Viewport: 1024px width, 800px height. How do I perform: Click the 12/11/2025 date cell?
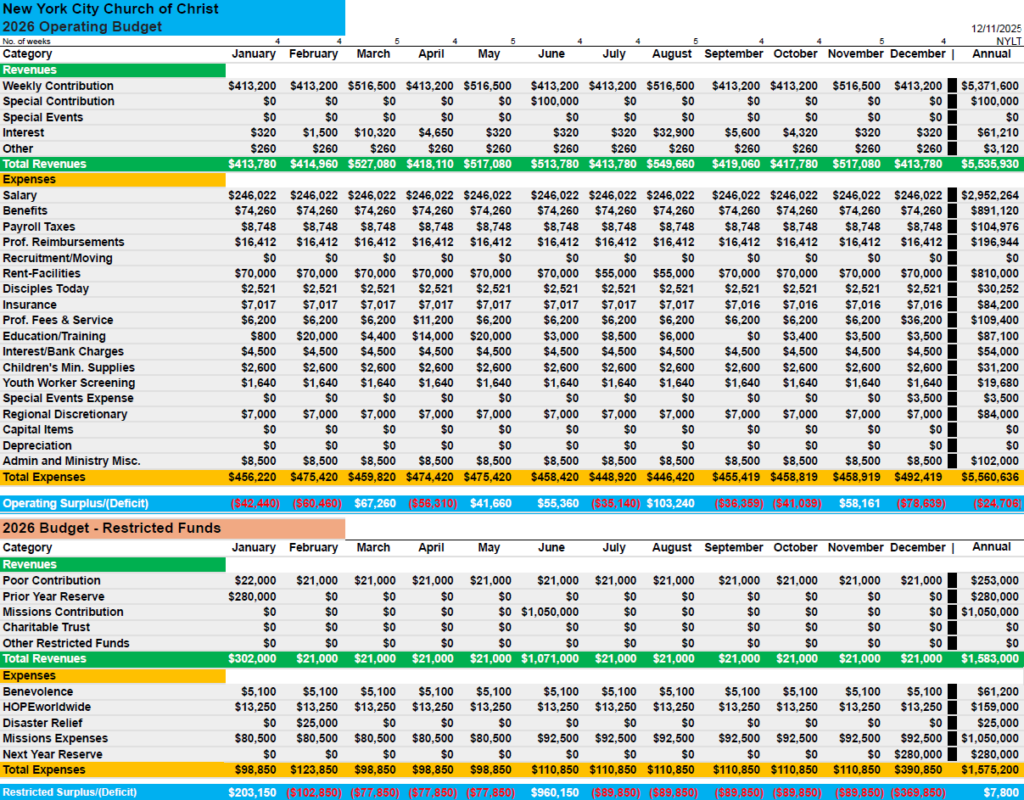(996, 29)
